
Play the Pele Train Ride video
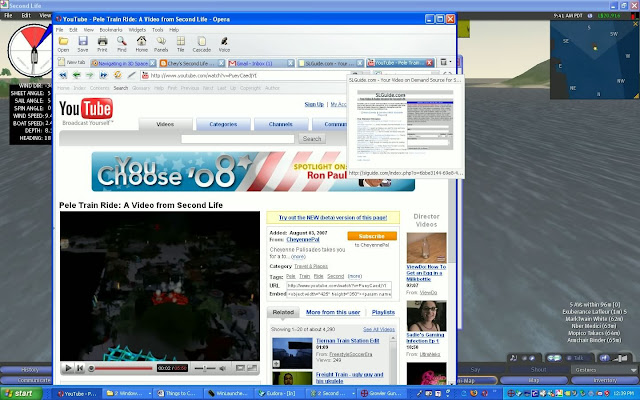coord(68,368)
